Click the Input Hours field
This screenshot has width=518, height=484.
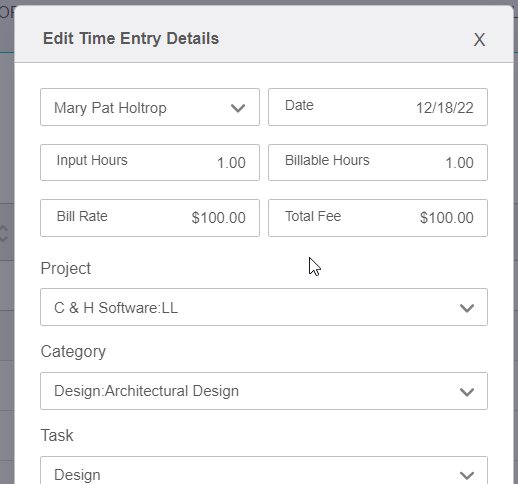pyautogui.click(x=150, y=163)
